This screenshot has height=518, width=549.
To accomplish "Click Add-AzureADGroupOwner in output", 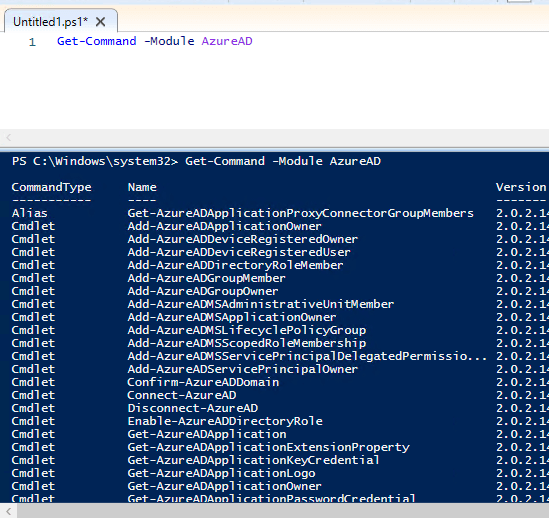I will pos(203,291).
